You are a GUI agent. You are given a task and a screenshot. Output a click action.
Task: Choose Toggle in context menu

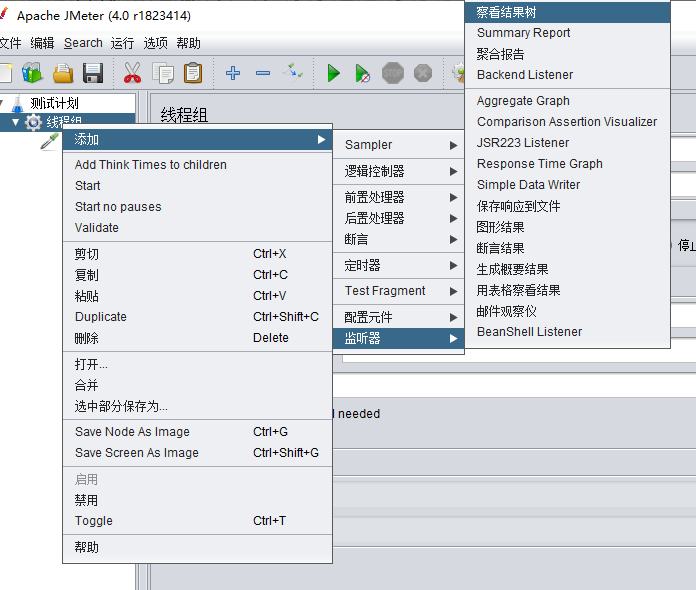coord(198,521)
